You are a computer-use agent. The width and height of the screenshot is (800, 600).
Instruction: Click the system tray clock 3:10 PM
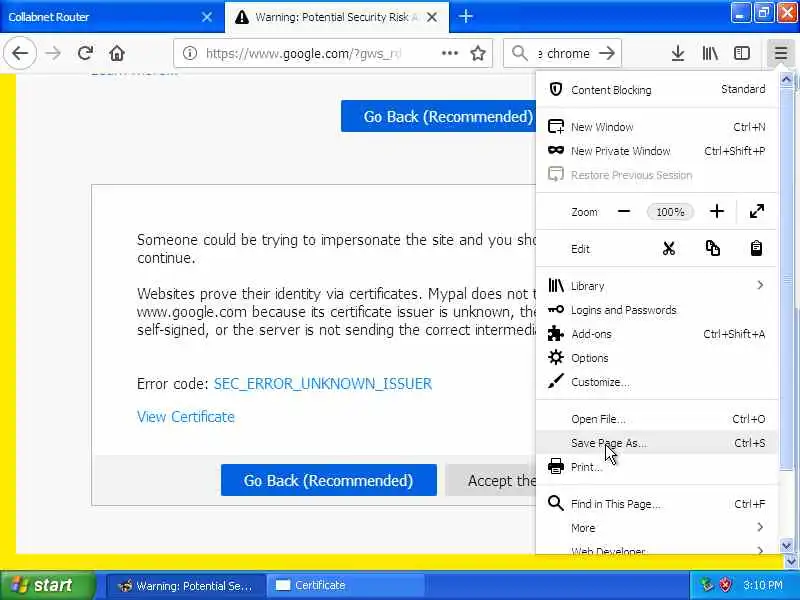763,585
